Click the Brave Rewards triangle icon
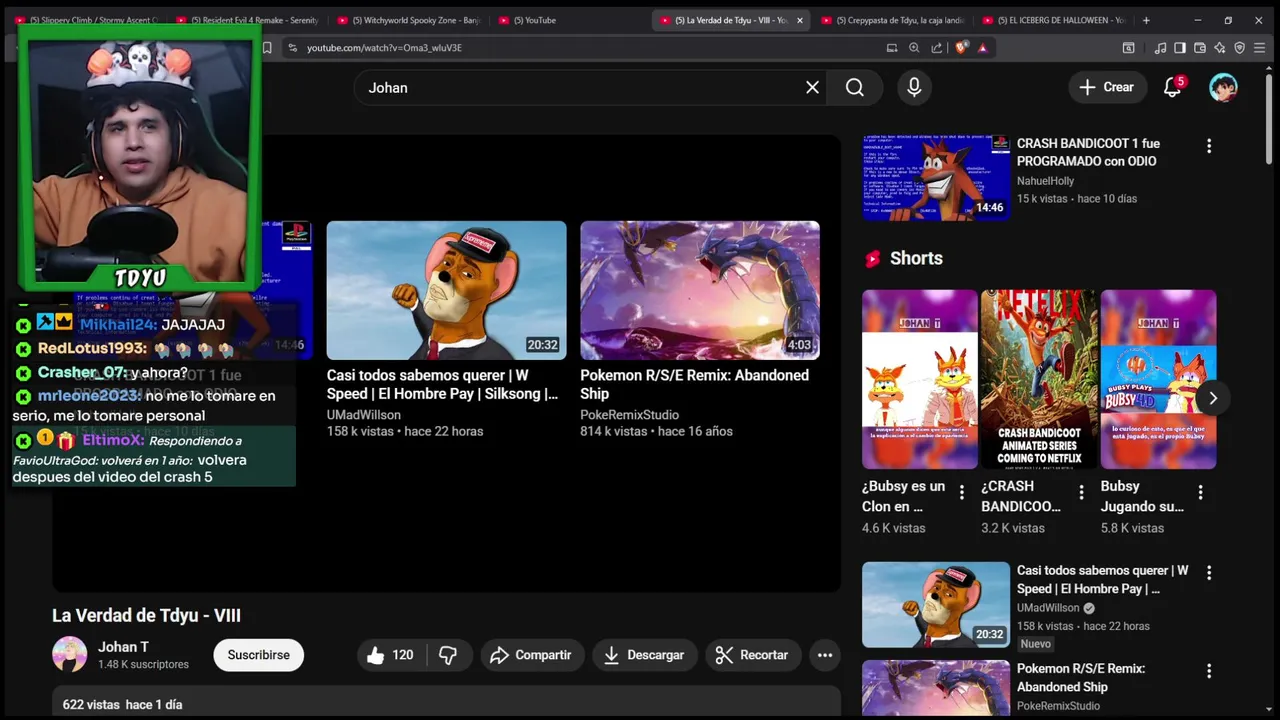 983,47
